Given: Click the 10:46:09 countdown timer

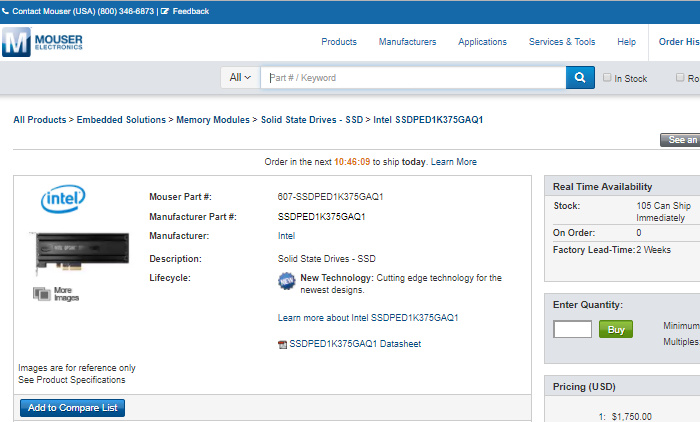Looking at the screenshot, I should pos(352,162).
